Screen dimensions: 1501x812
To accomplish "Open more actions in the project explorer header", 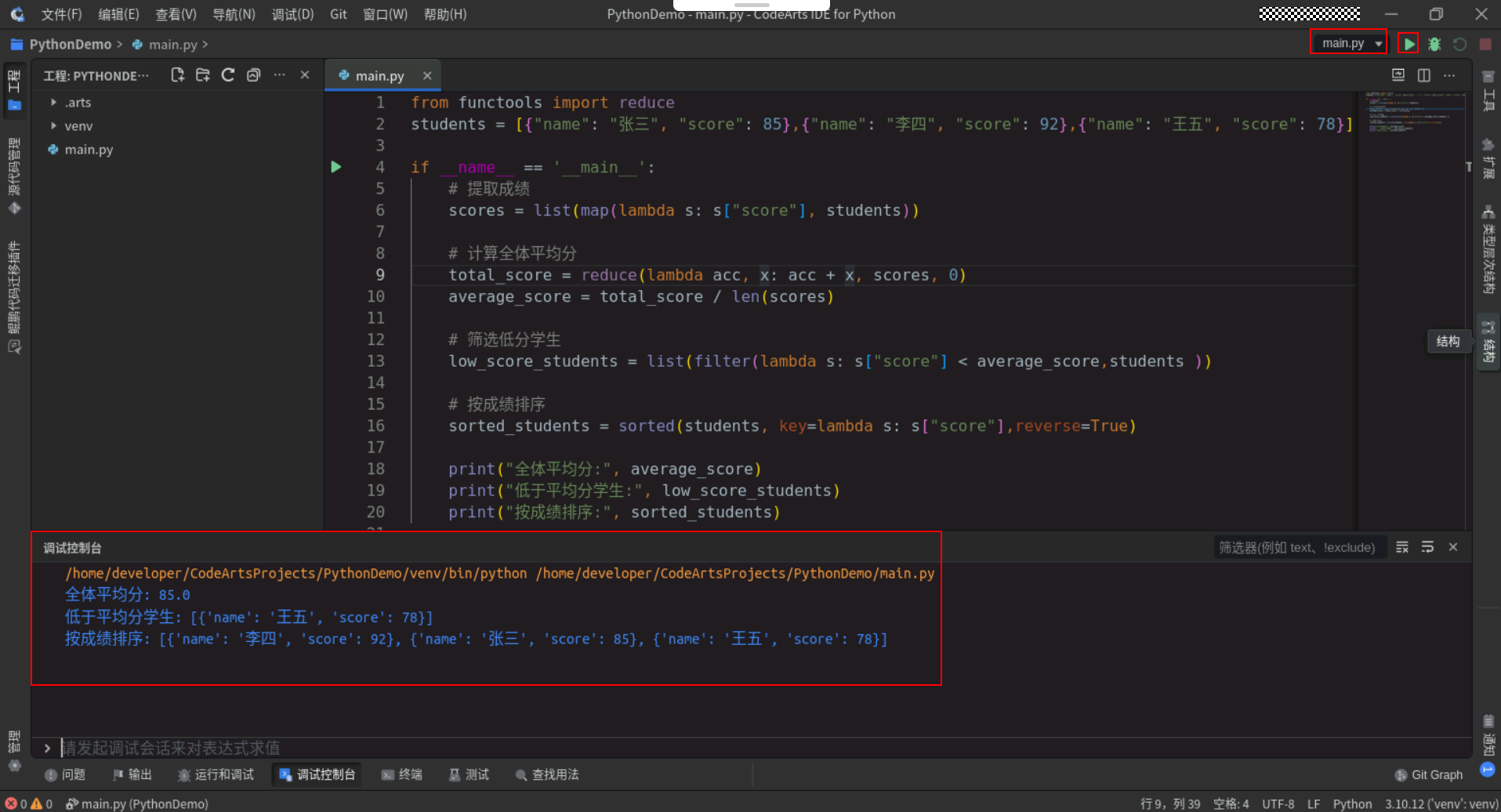I will (279, 75).
